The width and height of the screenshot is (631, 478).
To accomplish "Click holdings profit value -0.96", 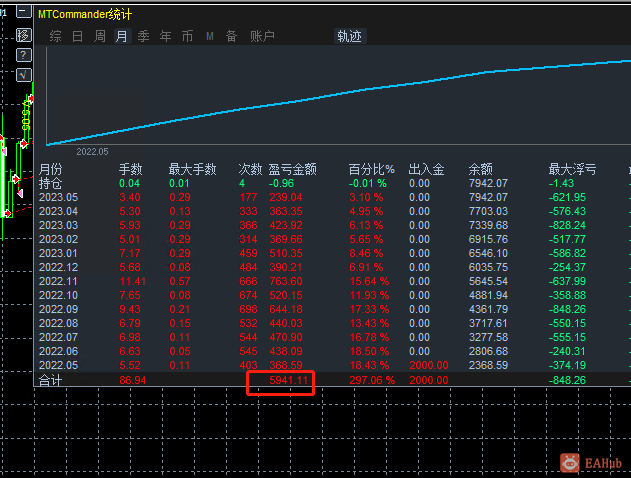I will (x=281, y=183).
